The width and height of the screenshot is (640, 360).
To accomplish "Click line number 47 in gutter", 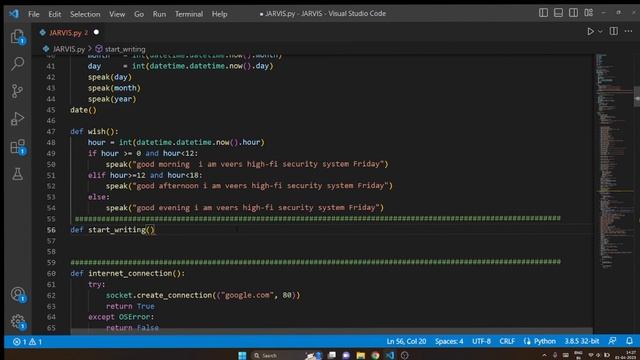I will coord(51,131).
